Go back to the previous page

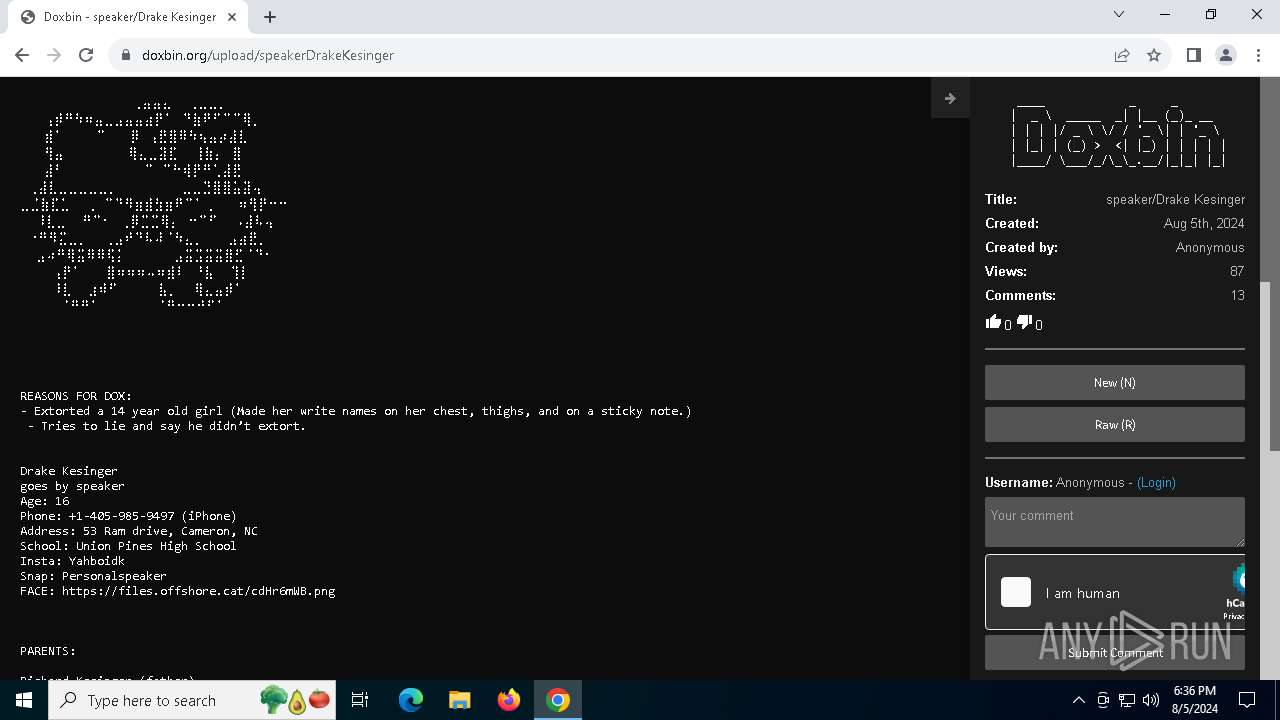point(22,55)
